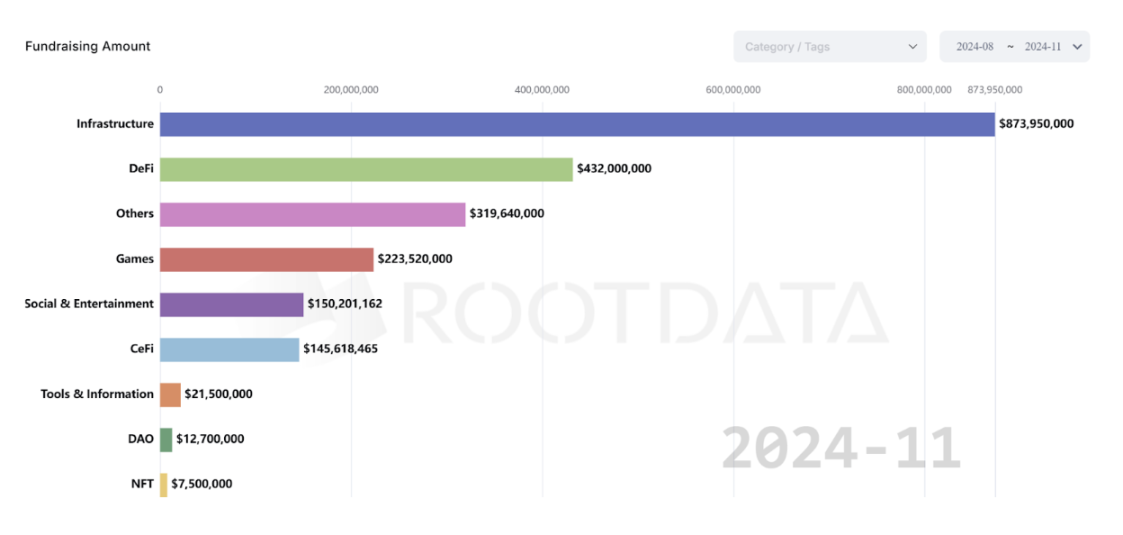The height and width of the screenshot is (535, 1123).
Task: Click the Games category label
Action: pyautogui.click(x=135, y=259)
